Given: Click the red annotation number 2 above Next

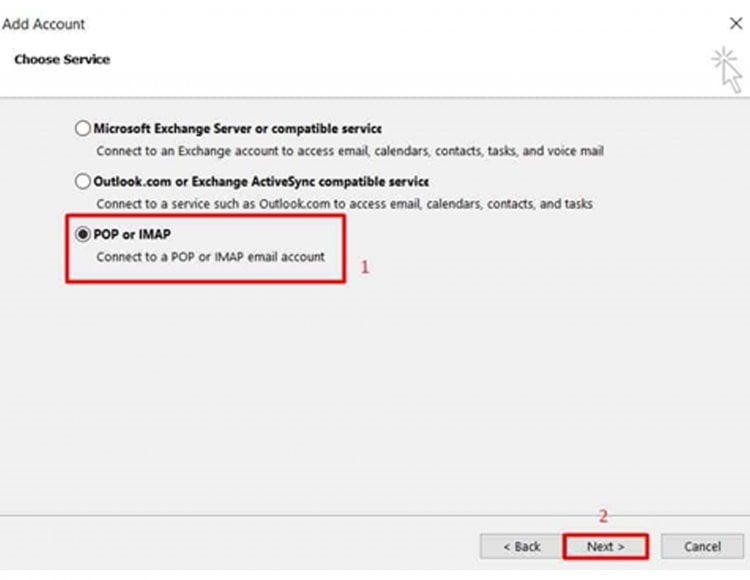Looking at the screenshot, I should coord(603,516).
